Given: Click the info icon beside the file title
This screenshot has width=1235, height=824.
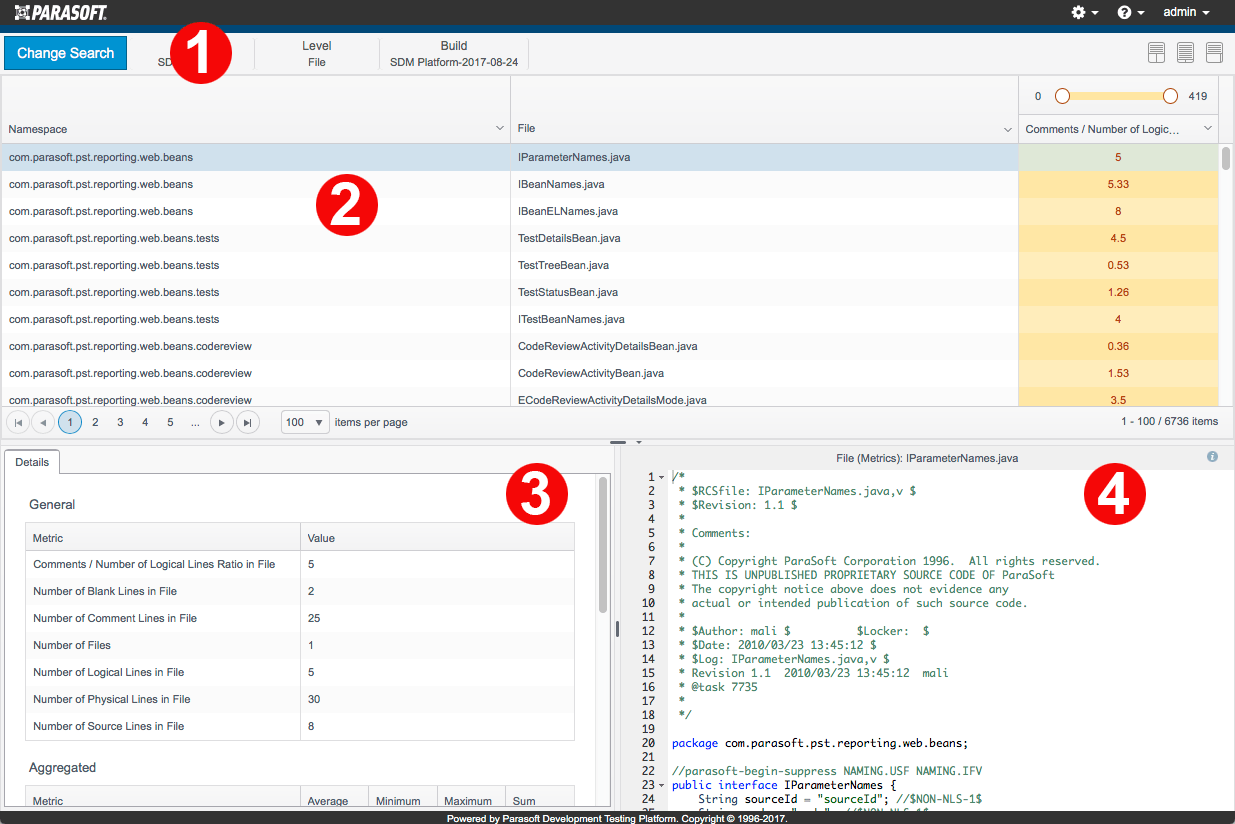Looking at the screenshot, I should pos(1212,457).
